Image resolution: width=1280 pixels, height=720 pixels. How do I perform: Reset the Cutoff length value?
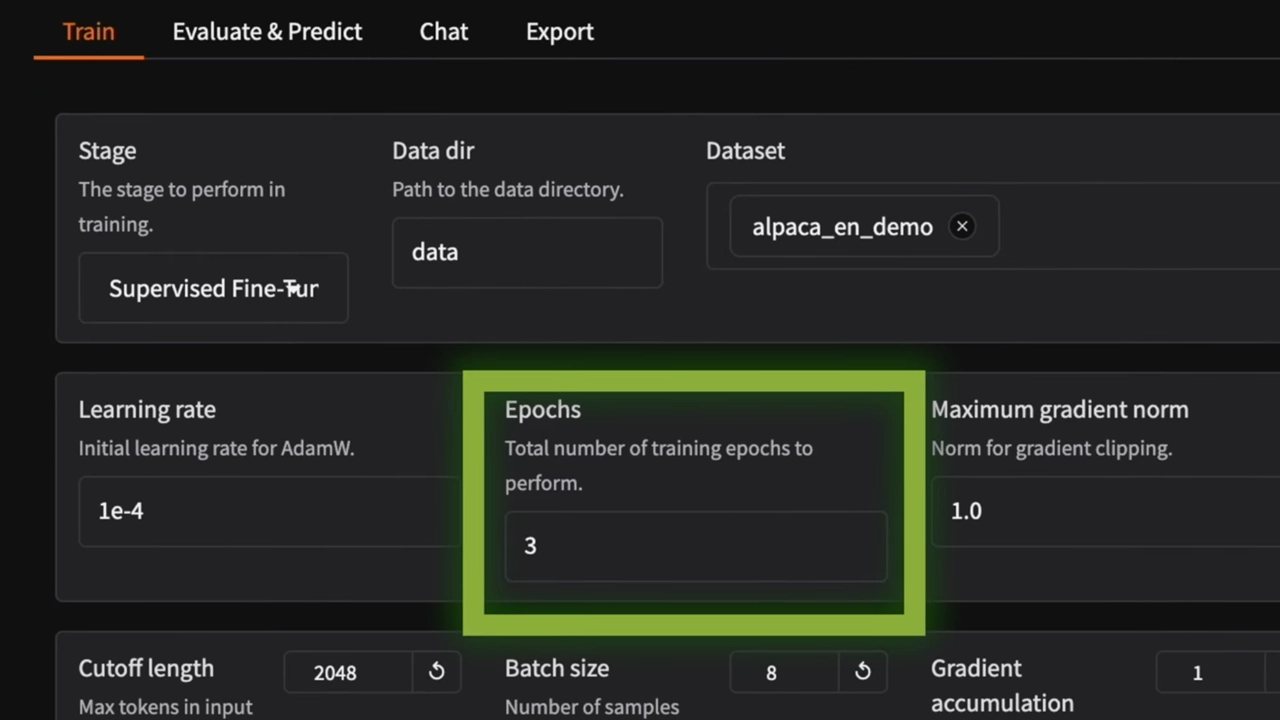coord(436,672)
